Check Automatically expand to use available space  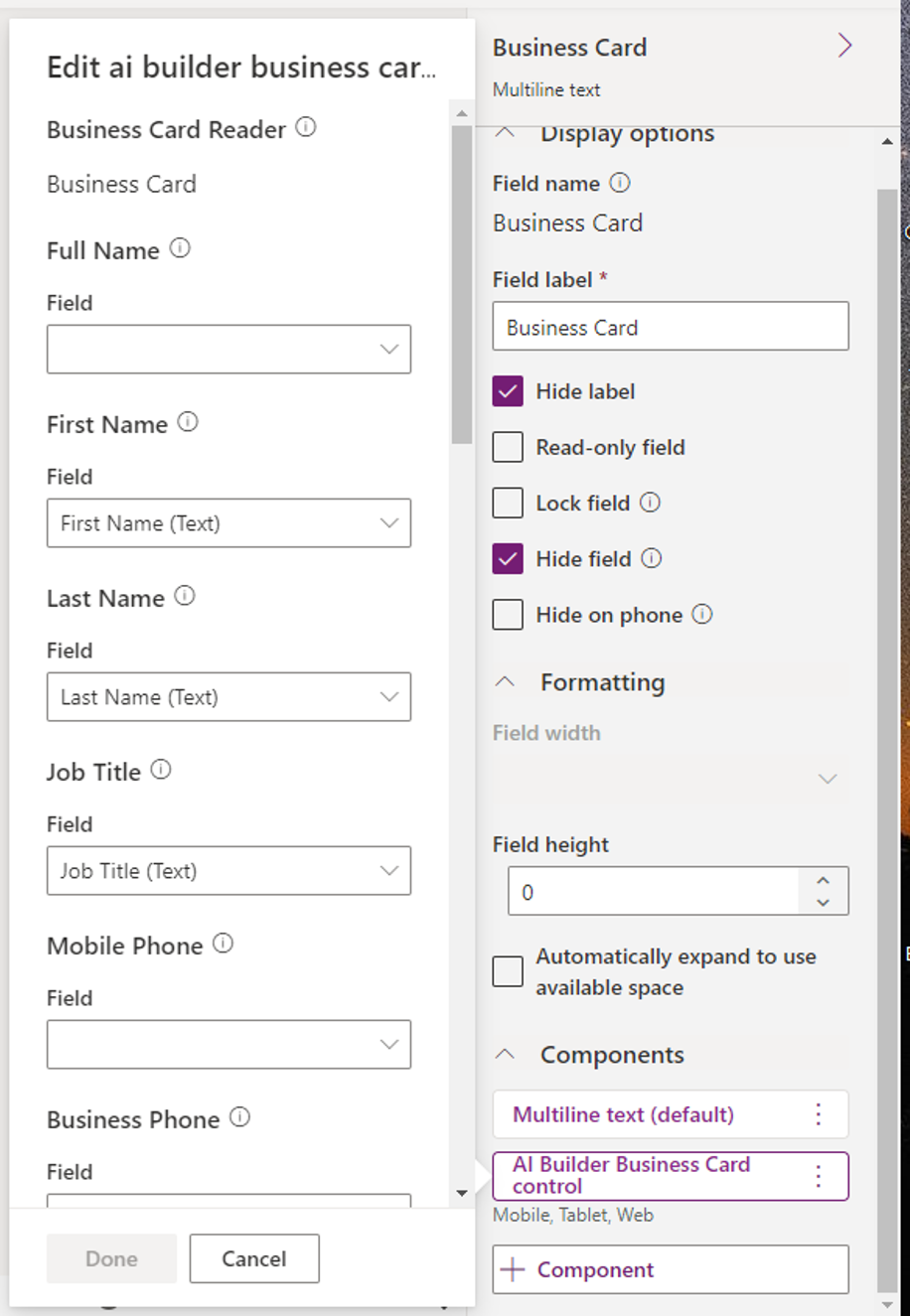[508, 970]
